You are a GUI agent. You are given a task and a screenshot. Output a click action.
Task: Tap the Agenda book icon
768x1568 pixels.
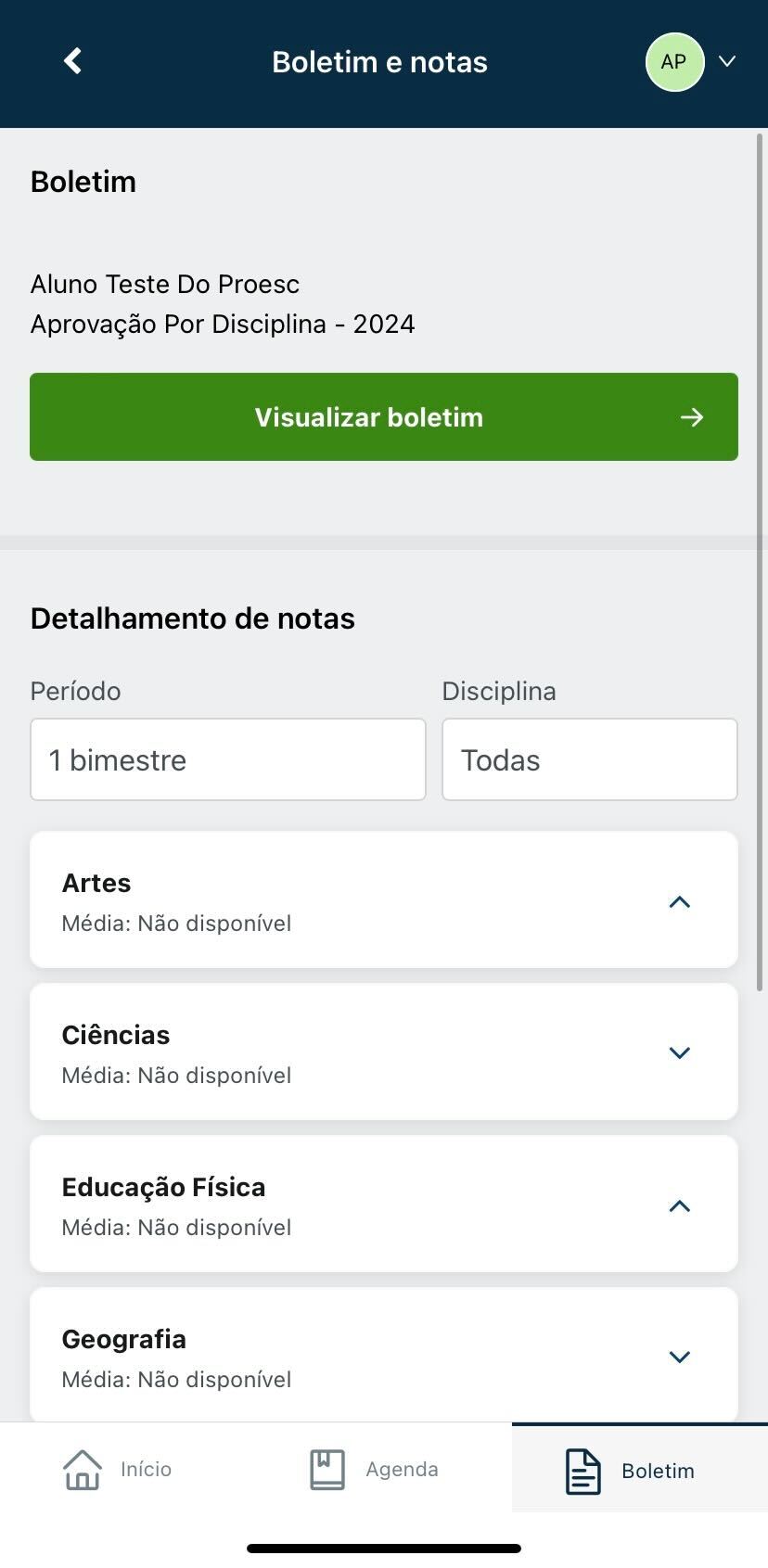(x=326, y=1470)
